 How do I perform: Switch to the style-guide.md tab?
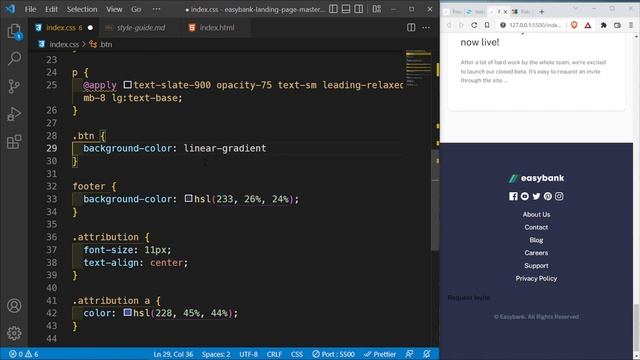141,28
